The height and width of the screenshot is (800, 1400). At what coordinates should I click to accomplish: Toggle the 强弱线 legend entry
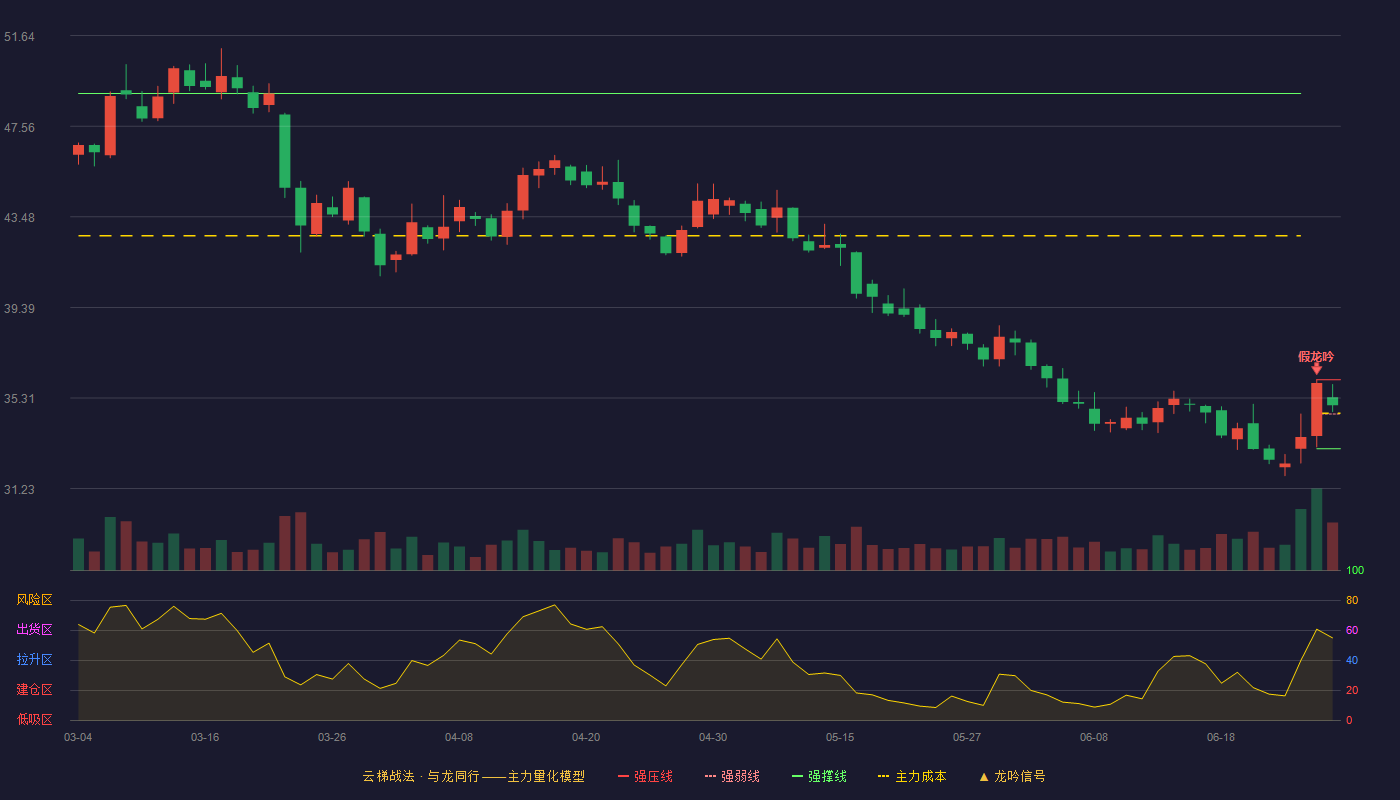[732, 776]
